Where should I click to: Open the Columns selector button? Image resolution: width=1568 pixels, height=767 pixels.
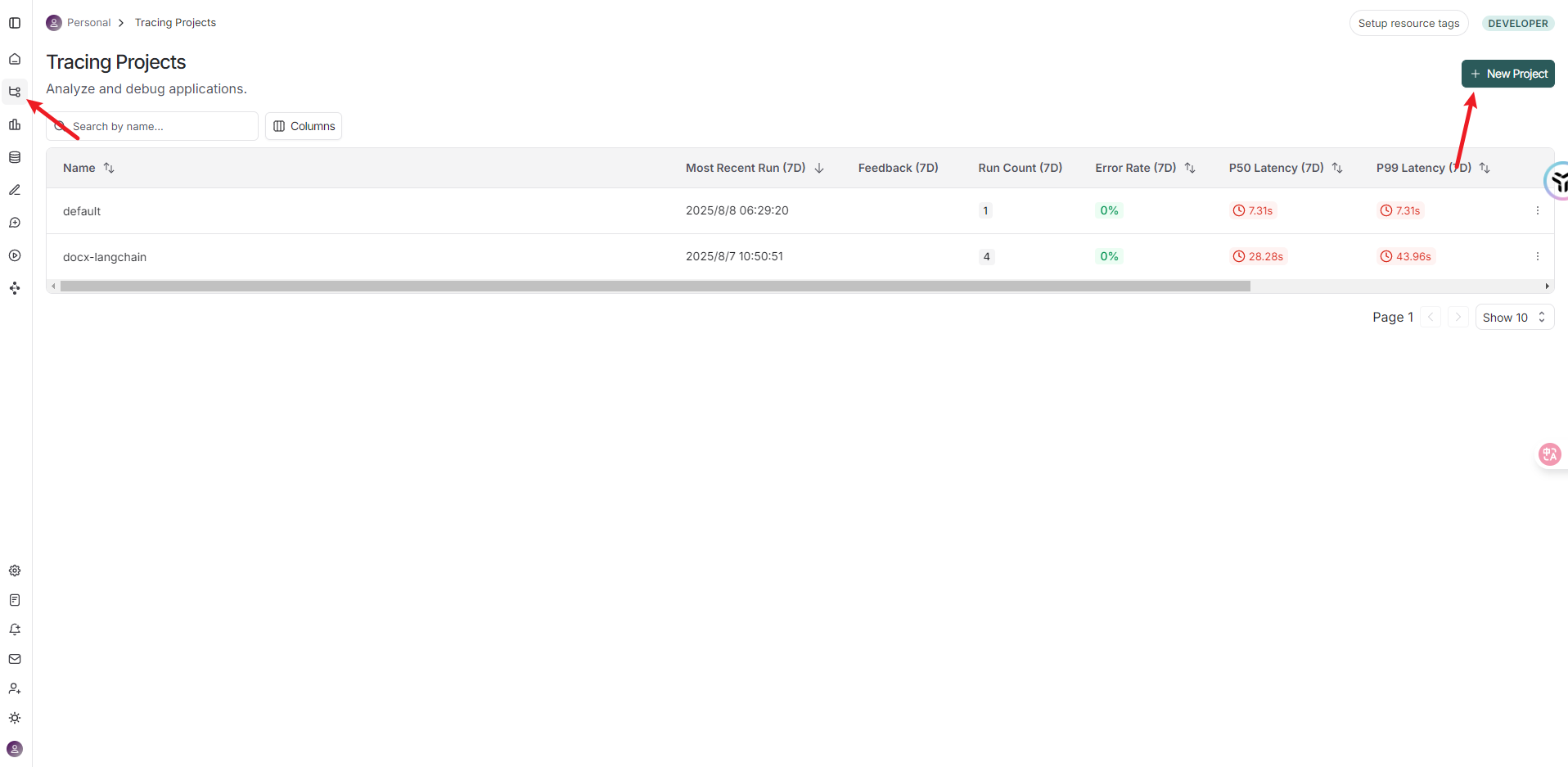coord(304,126)
